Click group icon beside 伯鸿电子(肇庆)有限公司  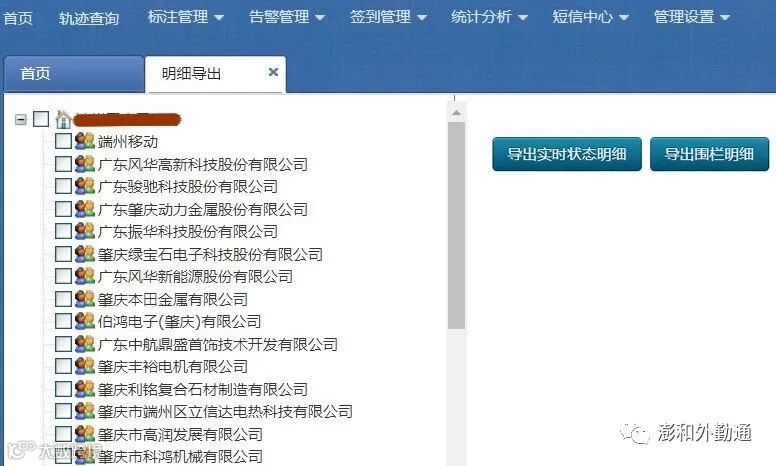(85, 321)
